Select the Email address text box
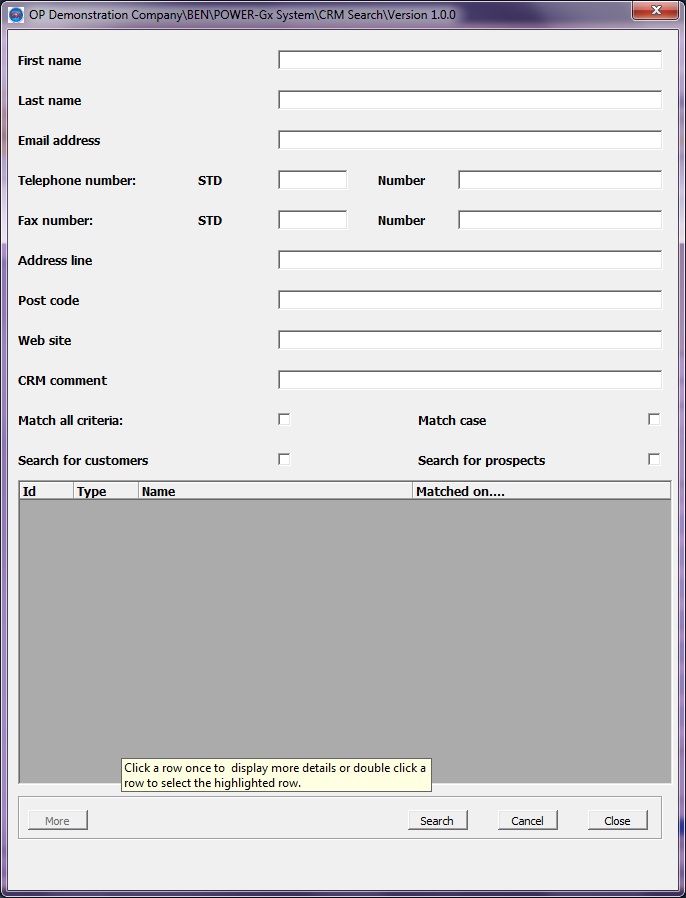This screenshot has height=898, width=686. pyautogui.click(x=469, y=140)
